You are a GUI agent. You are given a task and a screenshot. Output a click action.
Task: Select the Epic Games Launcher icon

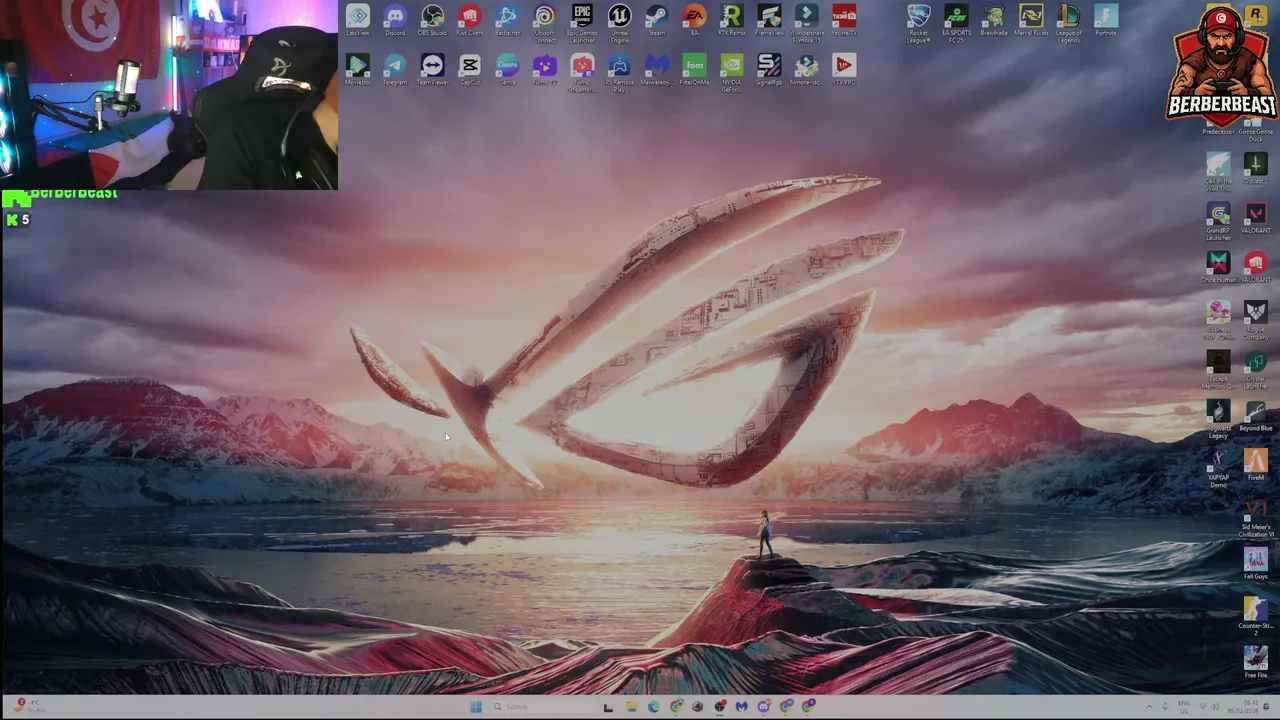point(582,22)
